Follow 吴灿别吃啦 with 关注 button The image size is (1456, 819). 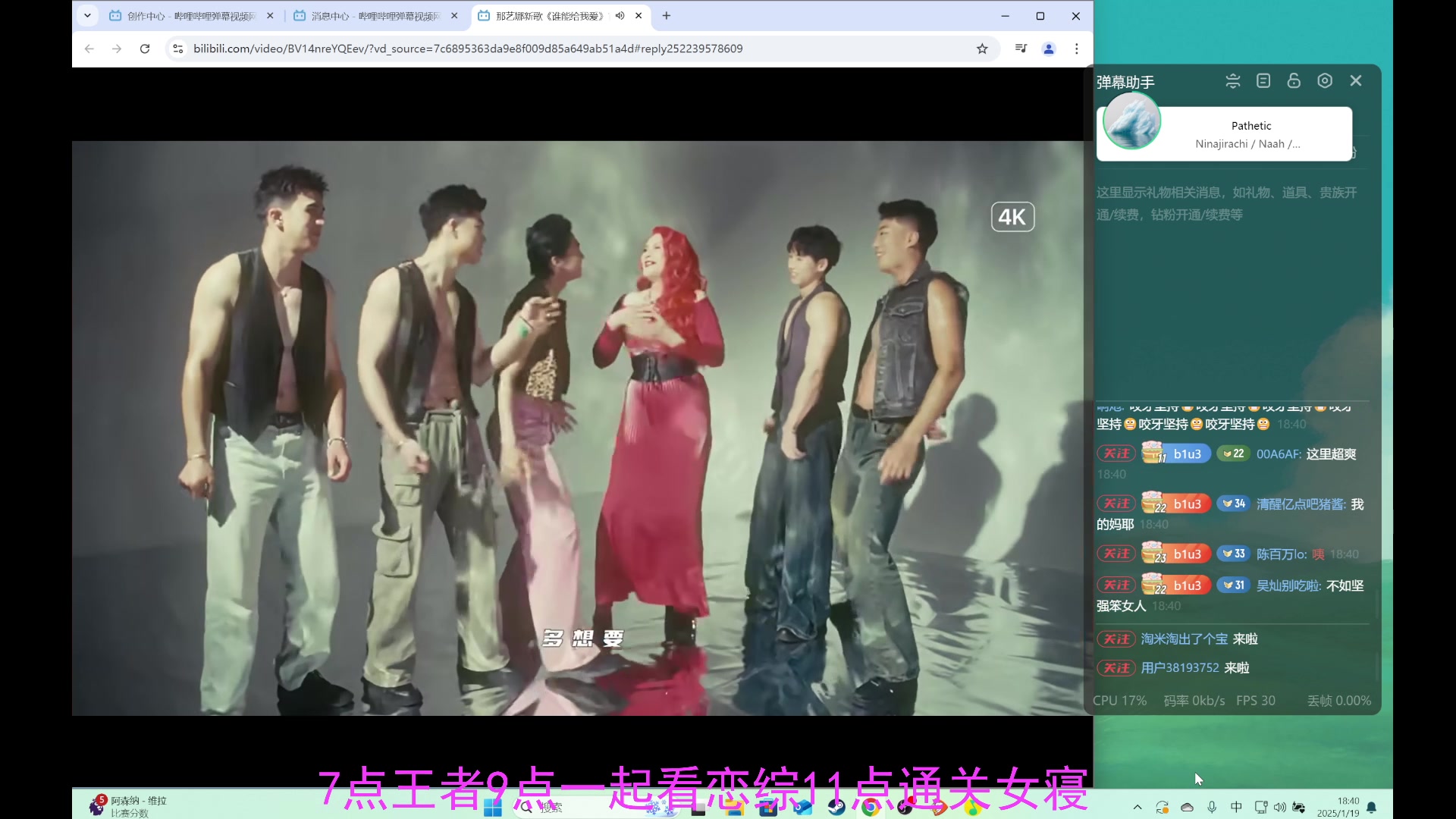1116,585
